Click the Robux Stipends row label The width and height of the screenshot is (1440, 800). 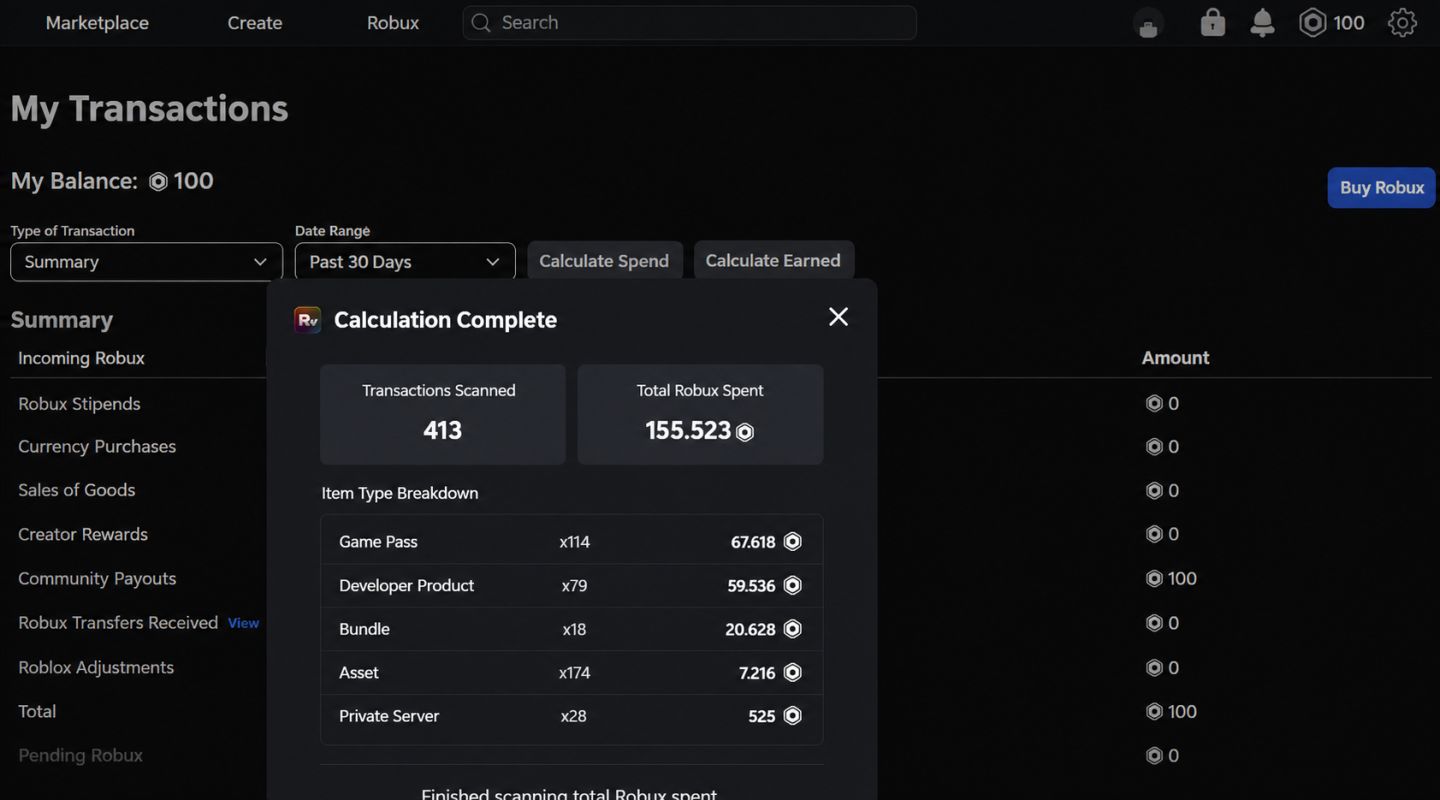(x=79, y=404)
